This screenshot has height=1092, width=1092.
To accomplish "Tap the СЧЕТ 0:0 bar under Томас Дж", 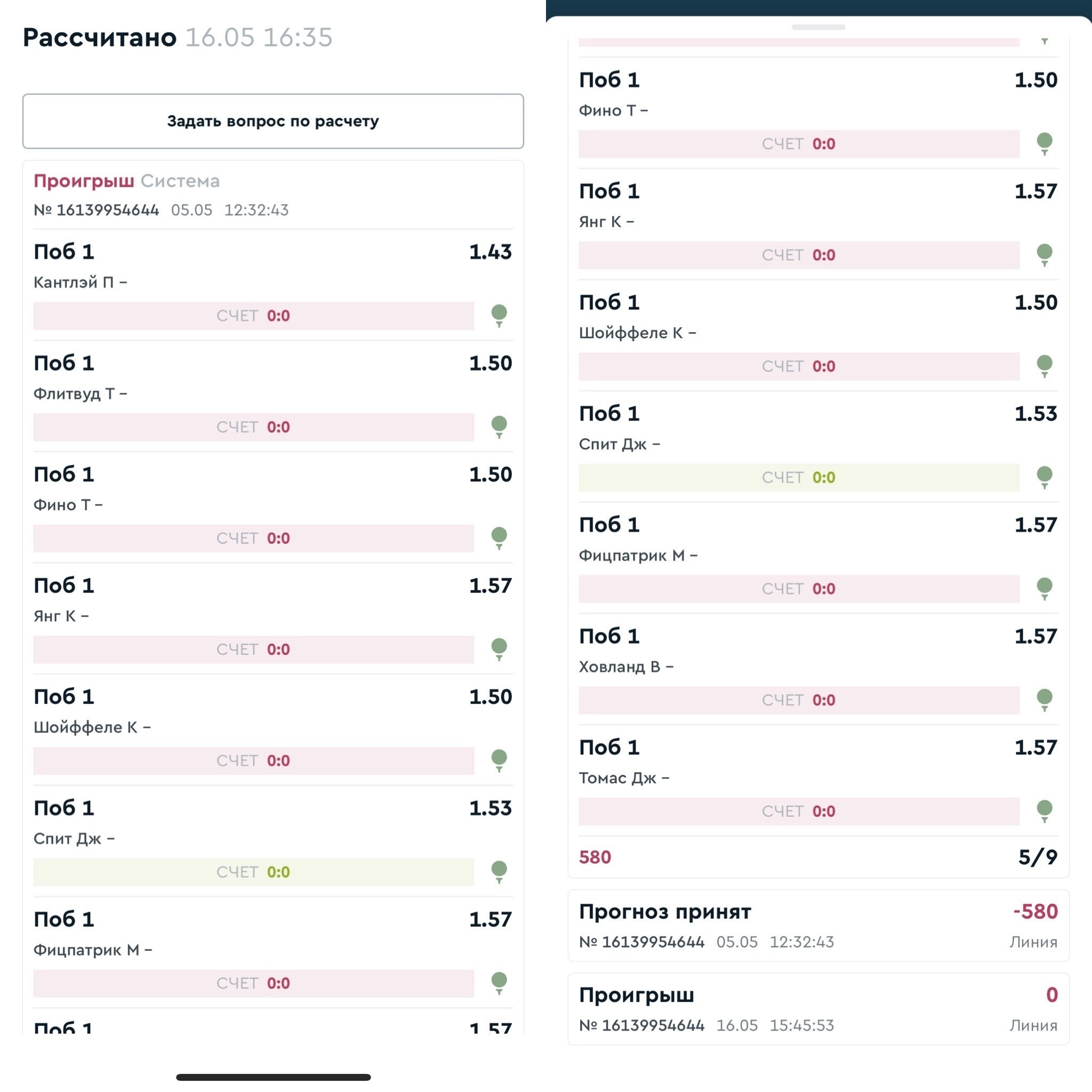I will pyautogui.click(x=798, y=811).
